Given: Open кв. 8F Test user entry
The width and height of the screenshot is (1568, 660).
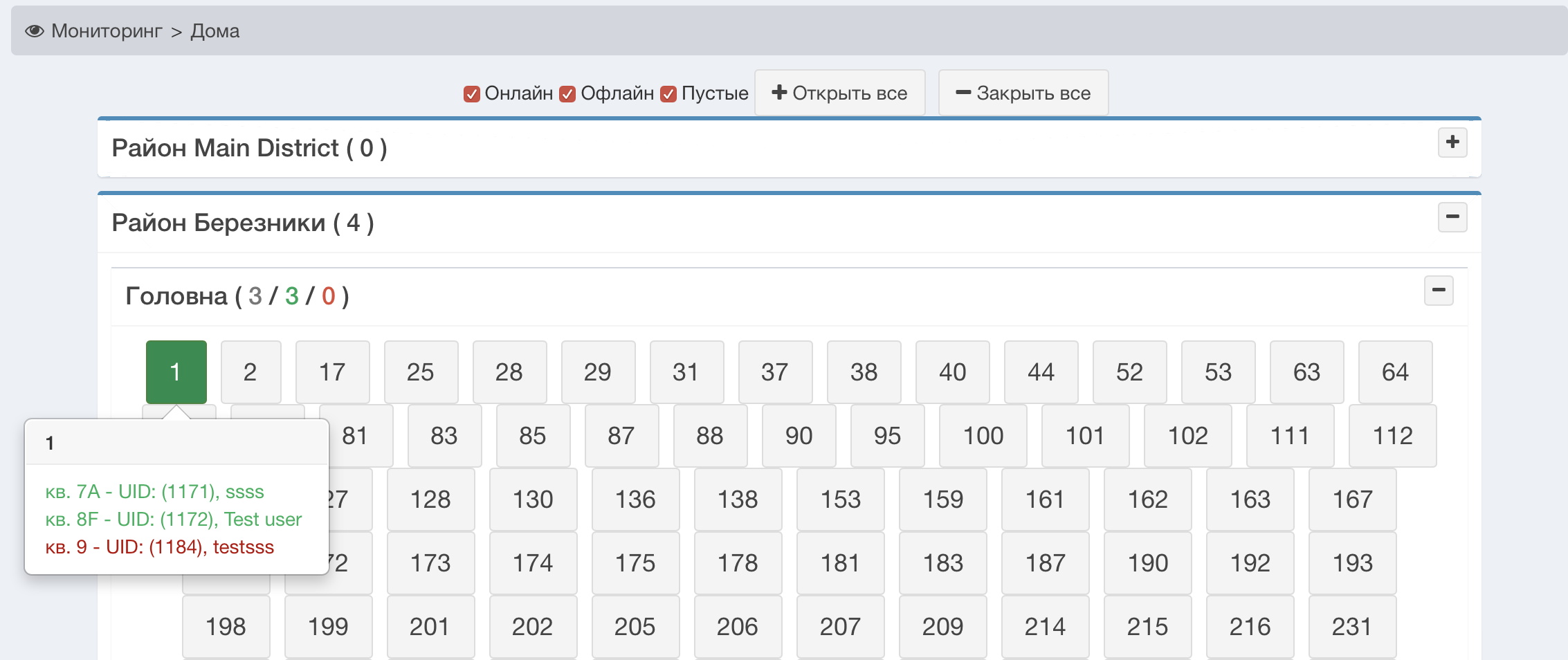Looking at the screenshot, I should [173, 520].
